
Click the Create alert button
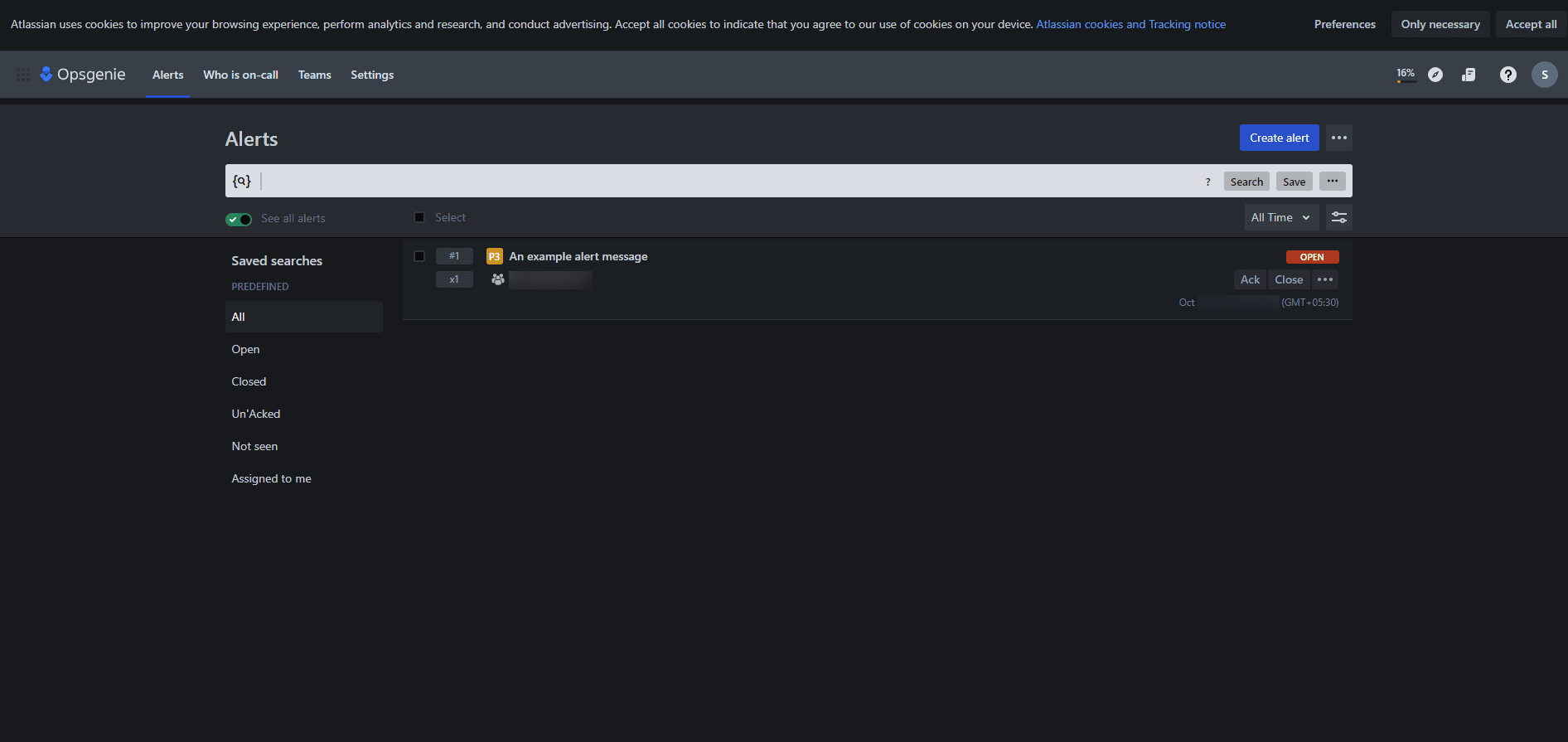[x=1279, y=138]
